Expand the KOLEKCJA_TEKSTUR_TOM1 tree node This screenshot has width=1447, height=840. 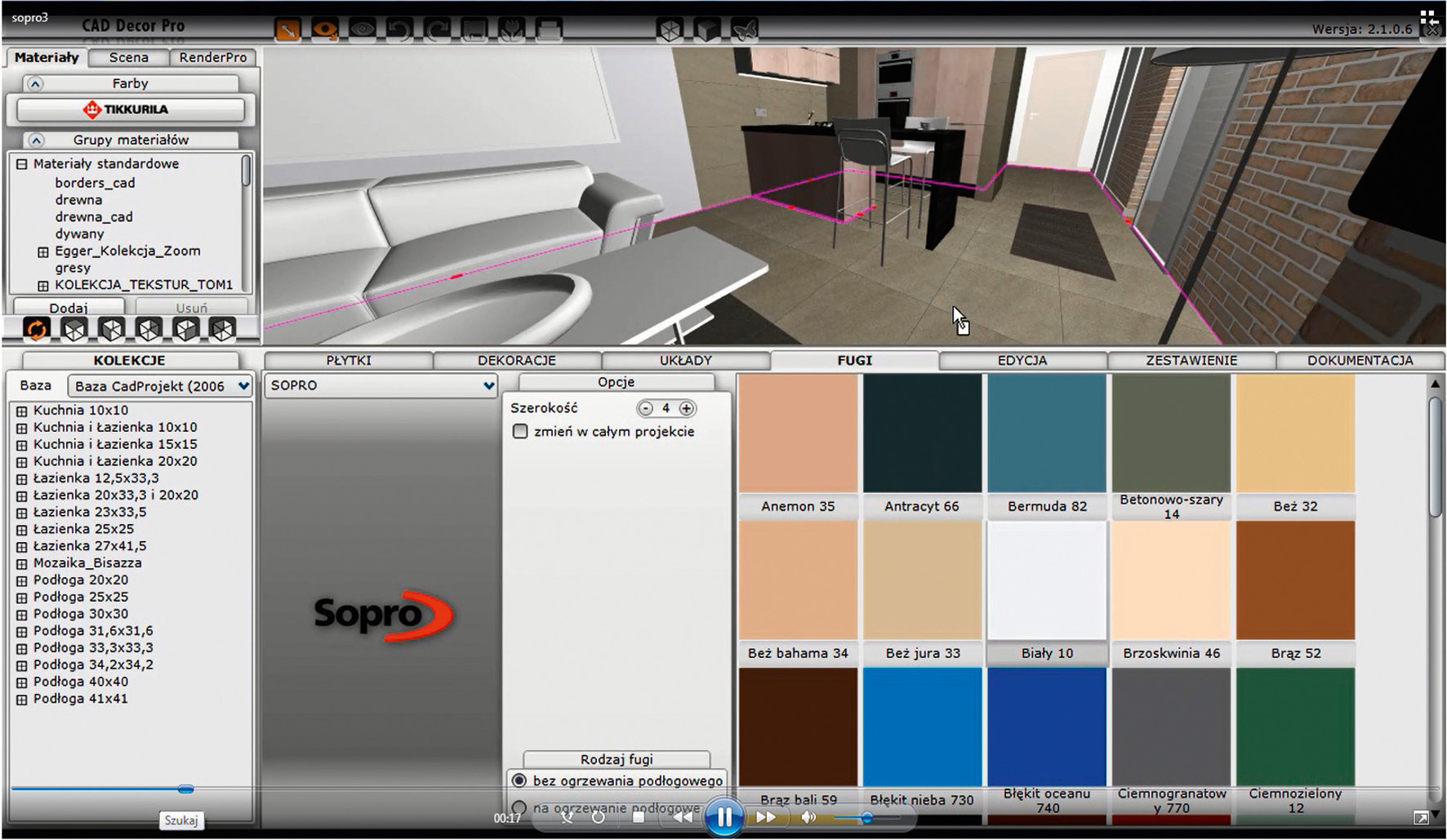point(43,286)
